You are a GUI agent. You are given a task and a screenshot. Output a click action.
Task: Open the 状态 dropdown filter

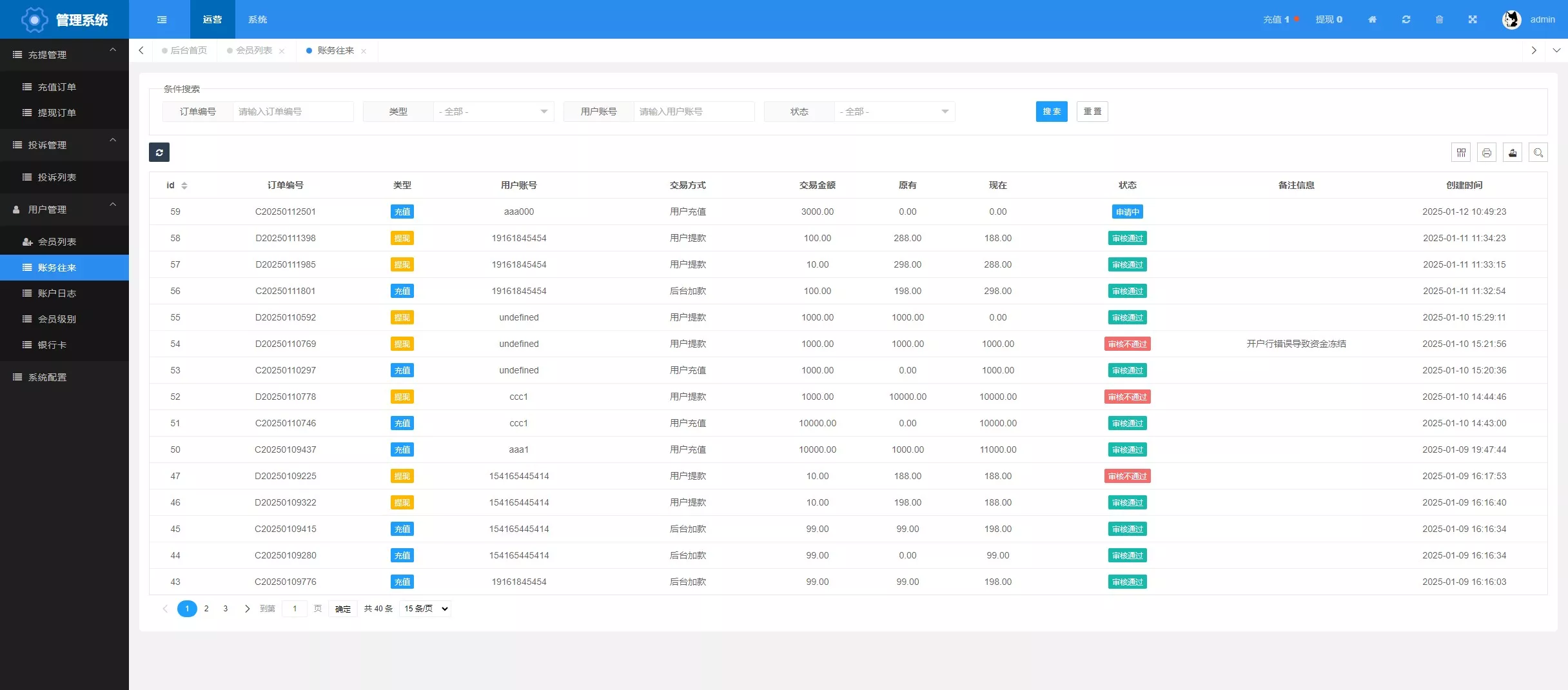(x=894, y=112)
